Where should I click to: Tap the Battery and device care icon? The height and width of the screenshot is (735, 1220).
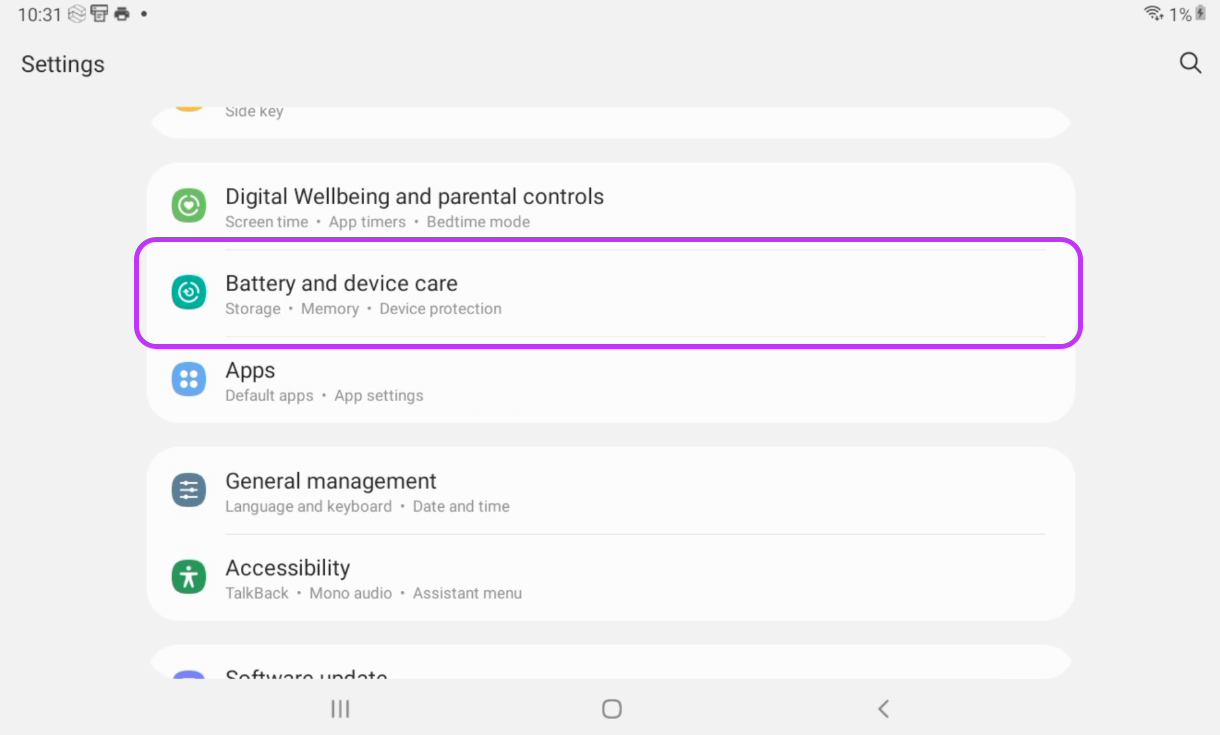click(x=188, y=292)
